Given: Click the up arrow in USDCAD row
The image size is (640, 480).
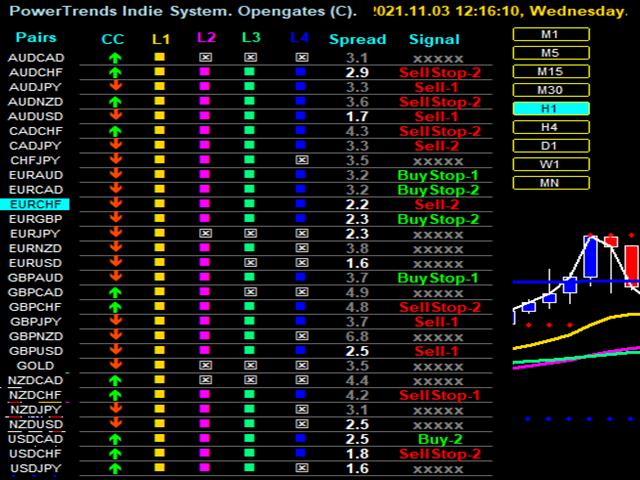Looking at the screenshot, I should 116,439.
